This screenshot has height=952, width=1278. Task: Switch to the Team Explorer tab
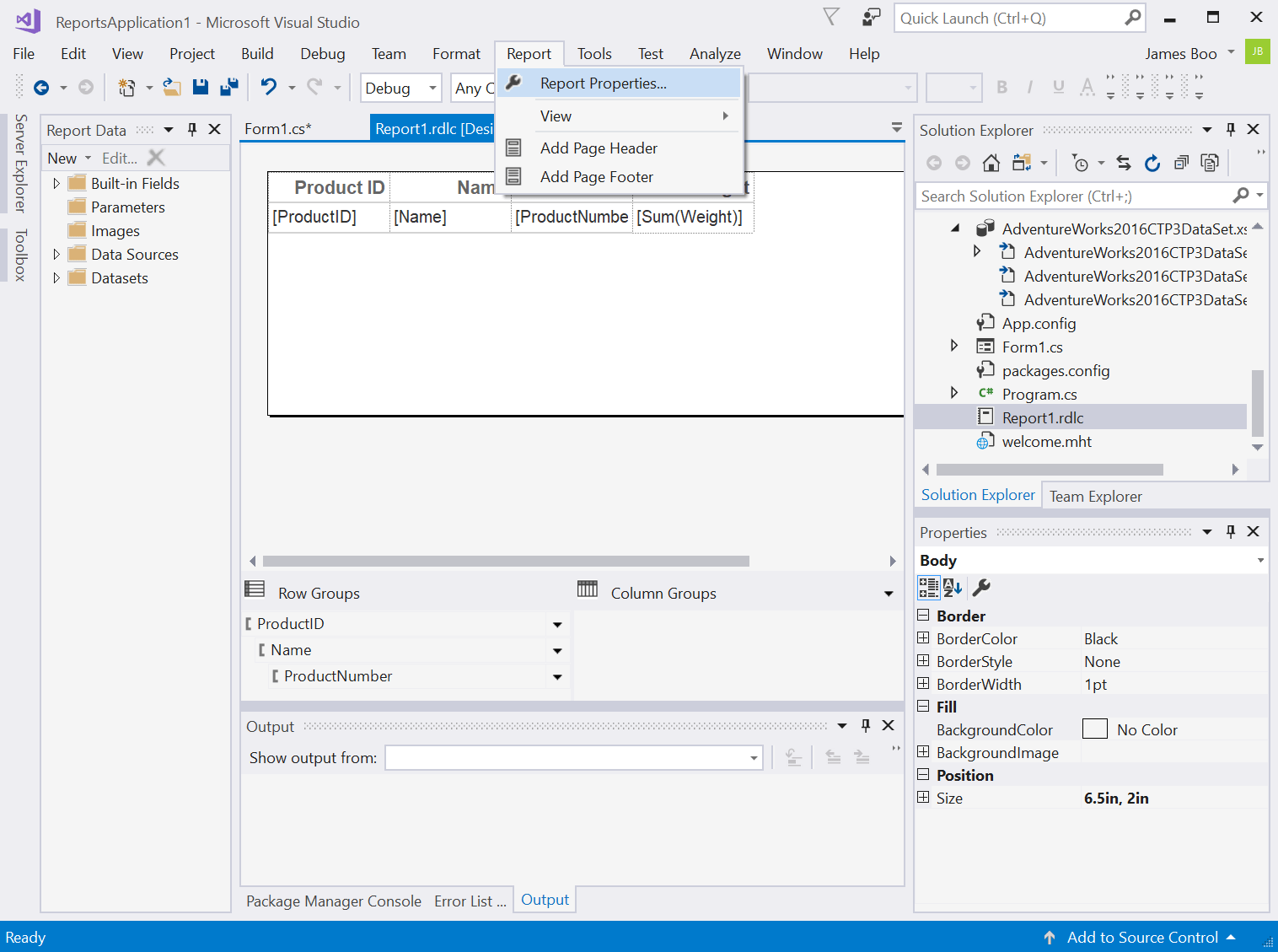(x=1096, y=496)
